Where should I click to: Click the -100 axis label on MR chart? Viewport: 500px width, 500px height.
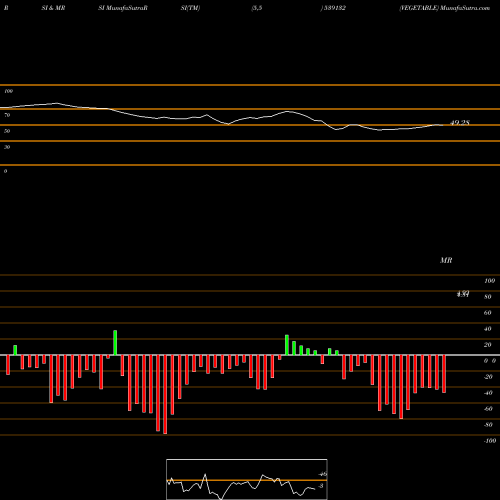click(x=490, y=441)
